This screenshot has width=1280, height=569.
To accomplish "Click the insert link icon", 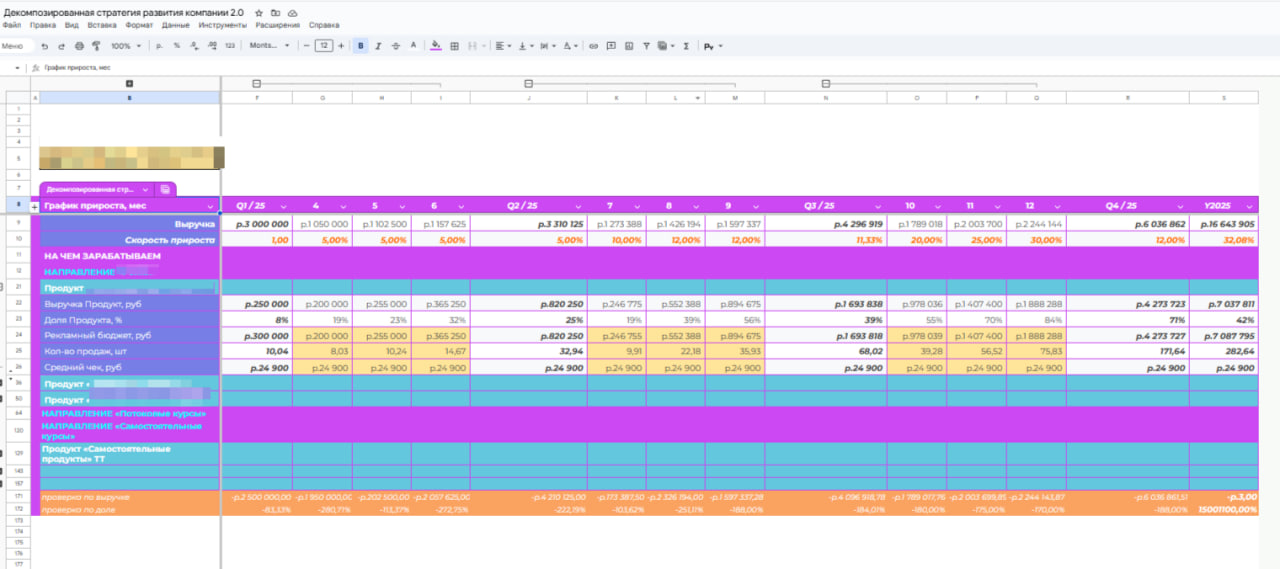I will (x=594, y=46).
